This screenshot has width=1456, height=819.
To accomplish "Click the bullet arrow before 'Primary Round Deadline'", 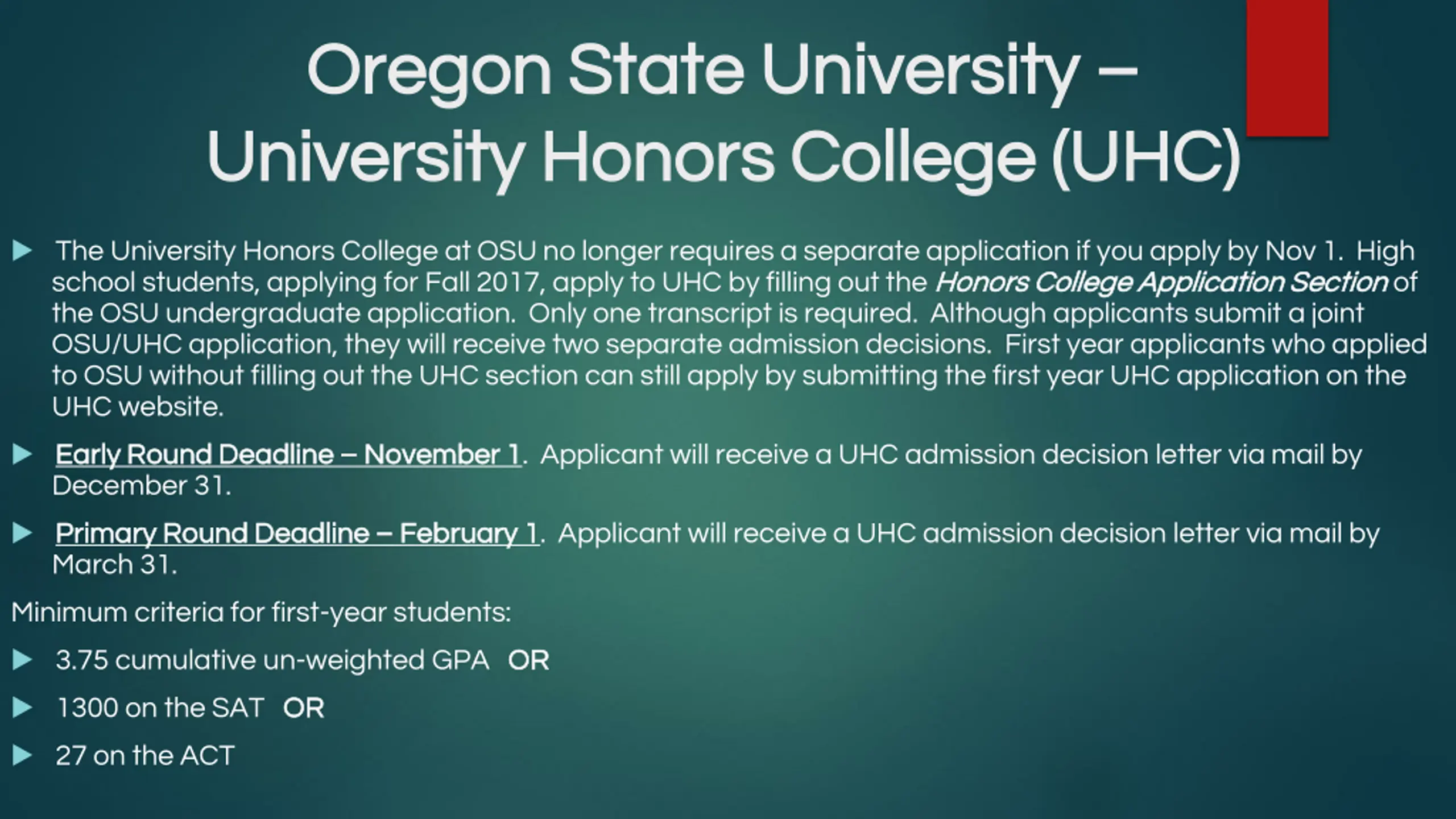I will (22, 533).
